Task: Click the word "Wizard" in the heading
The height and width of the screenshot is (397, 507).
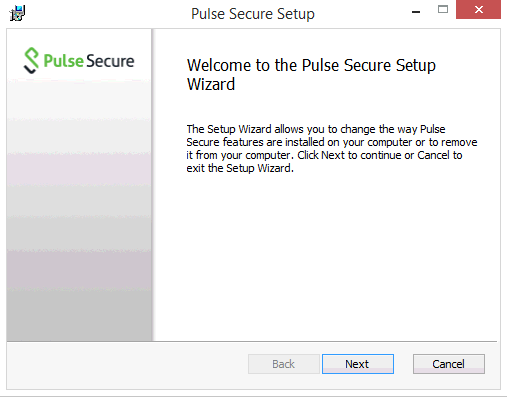Action: pos(211,84)
